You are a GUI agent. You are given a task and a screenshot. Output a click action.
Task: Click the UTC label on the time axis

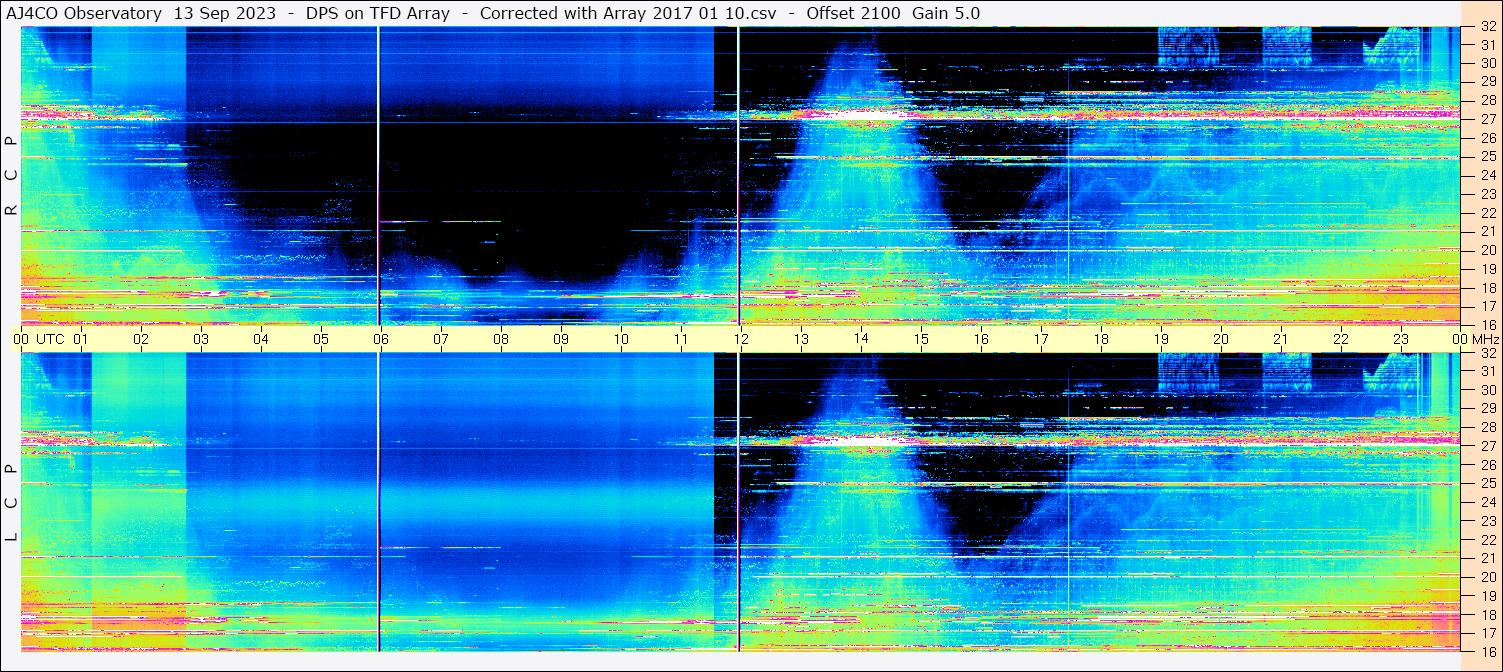[x=50, y=339]
